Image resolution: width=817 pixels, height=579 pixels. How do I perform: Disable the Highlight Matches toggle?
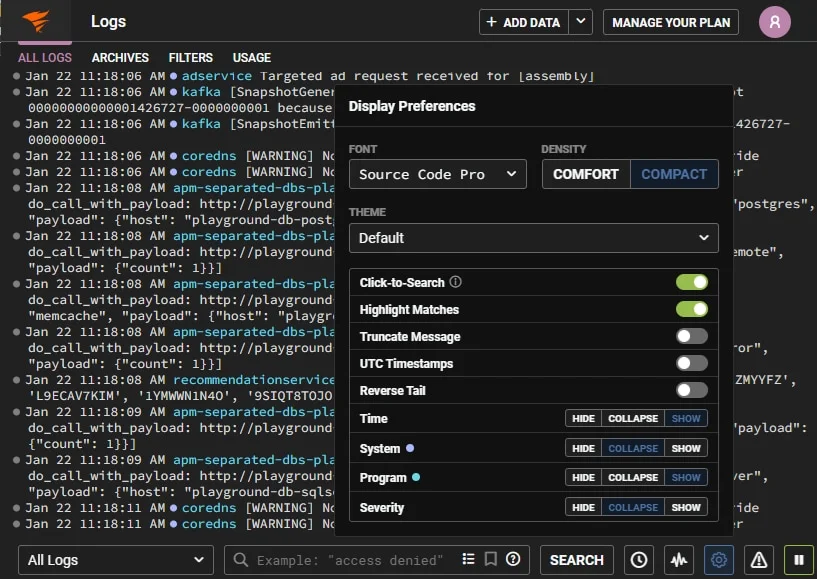click(691, 310)
